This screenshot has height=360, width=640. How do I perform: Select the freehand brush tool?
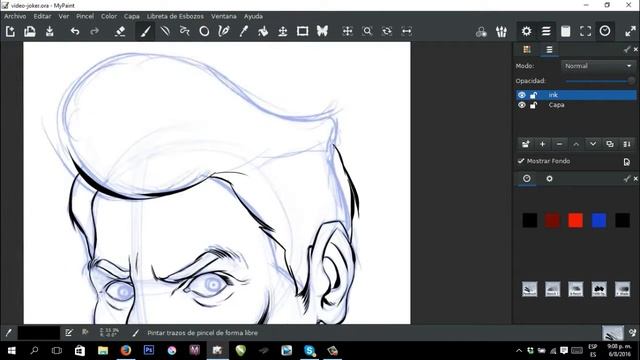click(145, 31)
